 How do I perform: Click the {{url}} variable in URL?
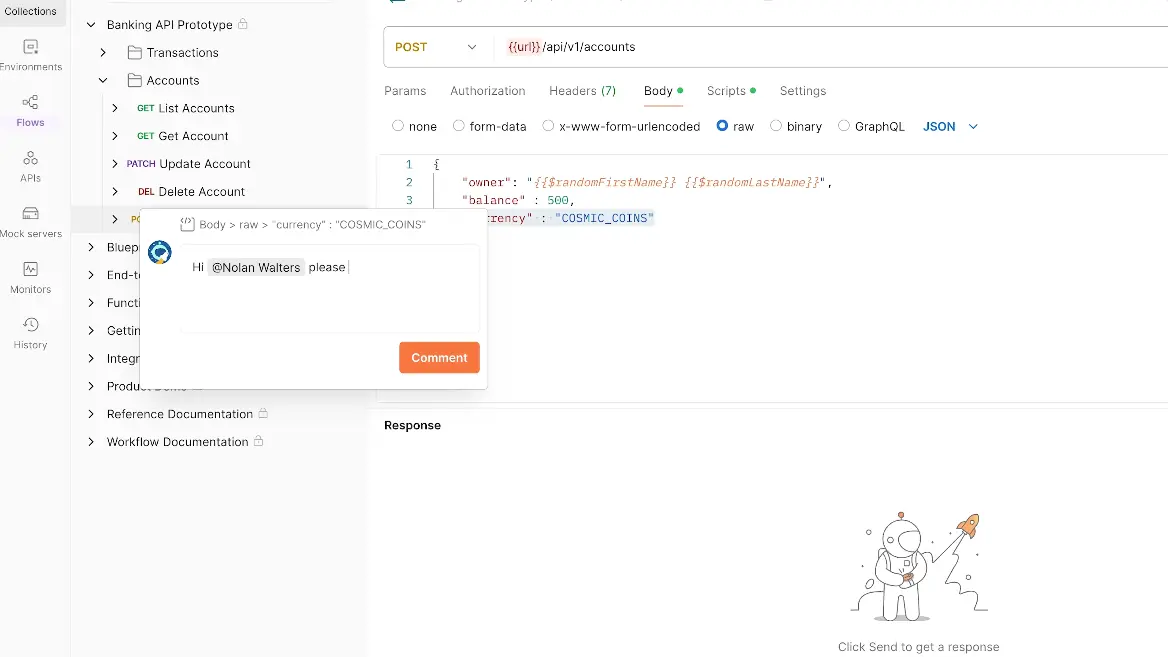[x=524, y=47]
